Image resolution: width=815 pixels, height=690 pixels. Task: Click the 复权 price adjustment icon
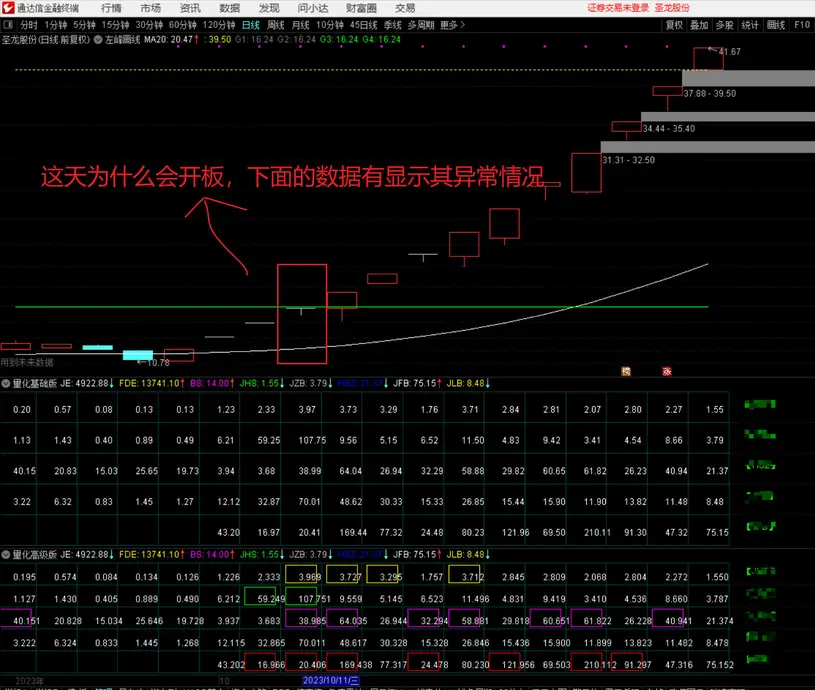click(673, 25)
